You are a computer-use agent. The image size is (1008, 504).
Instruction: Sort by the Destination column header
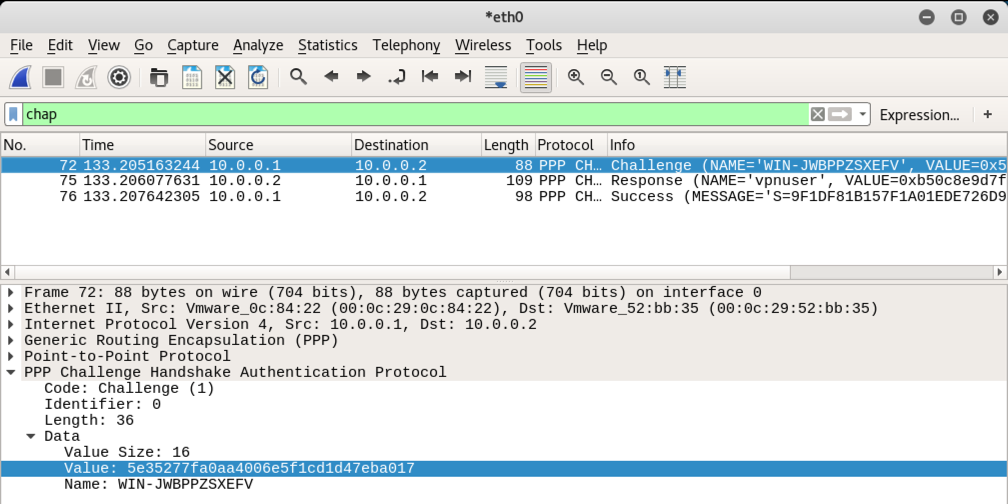[416, 145]
